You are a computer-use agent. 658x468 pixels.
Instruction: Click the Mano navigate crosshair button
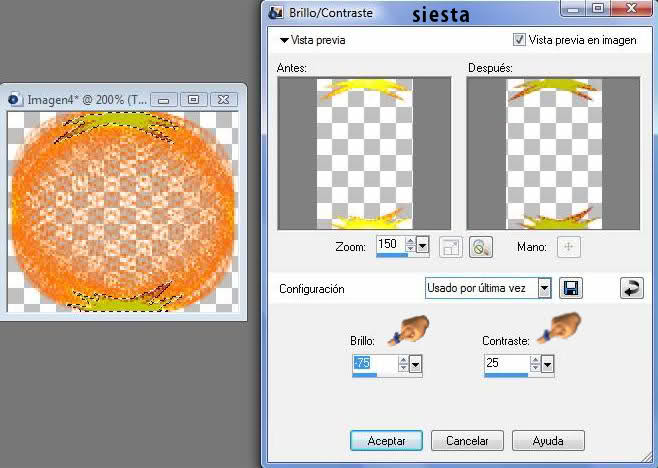pos(569,247)
